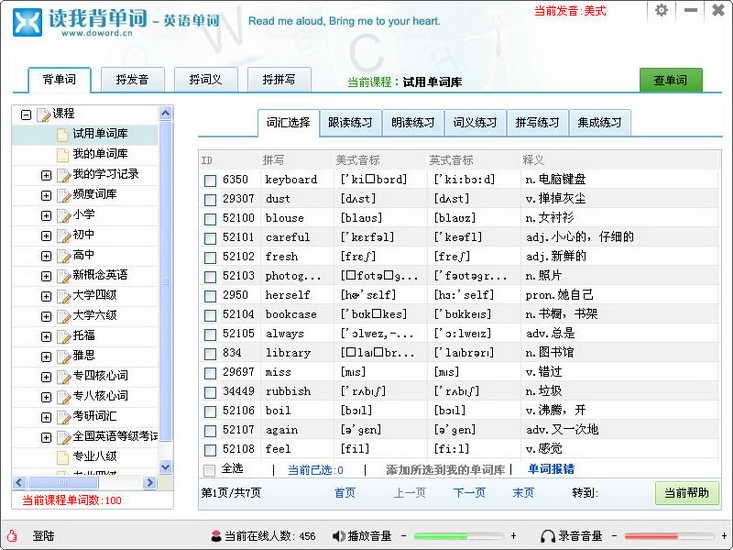Switch to the 背词义 main tab

pos(206,79)
